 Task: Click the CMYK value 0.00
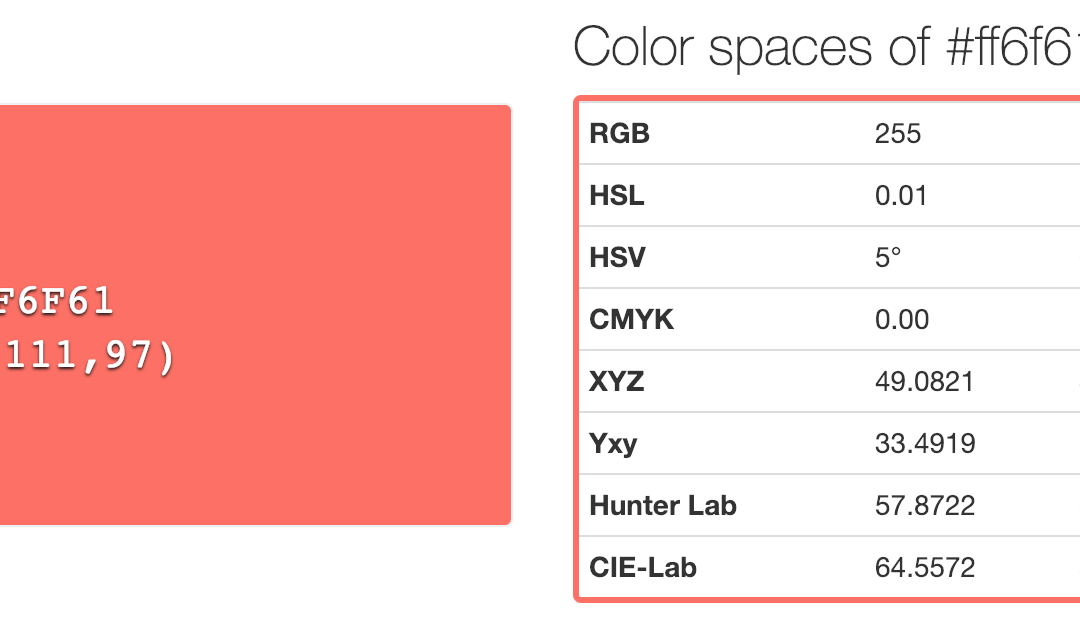tap(901, 319)
